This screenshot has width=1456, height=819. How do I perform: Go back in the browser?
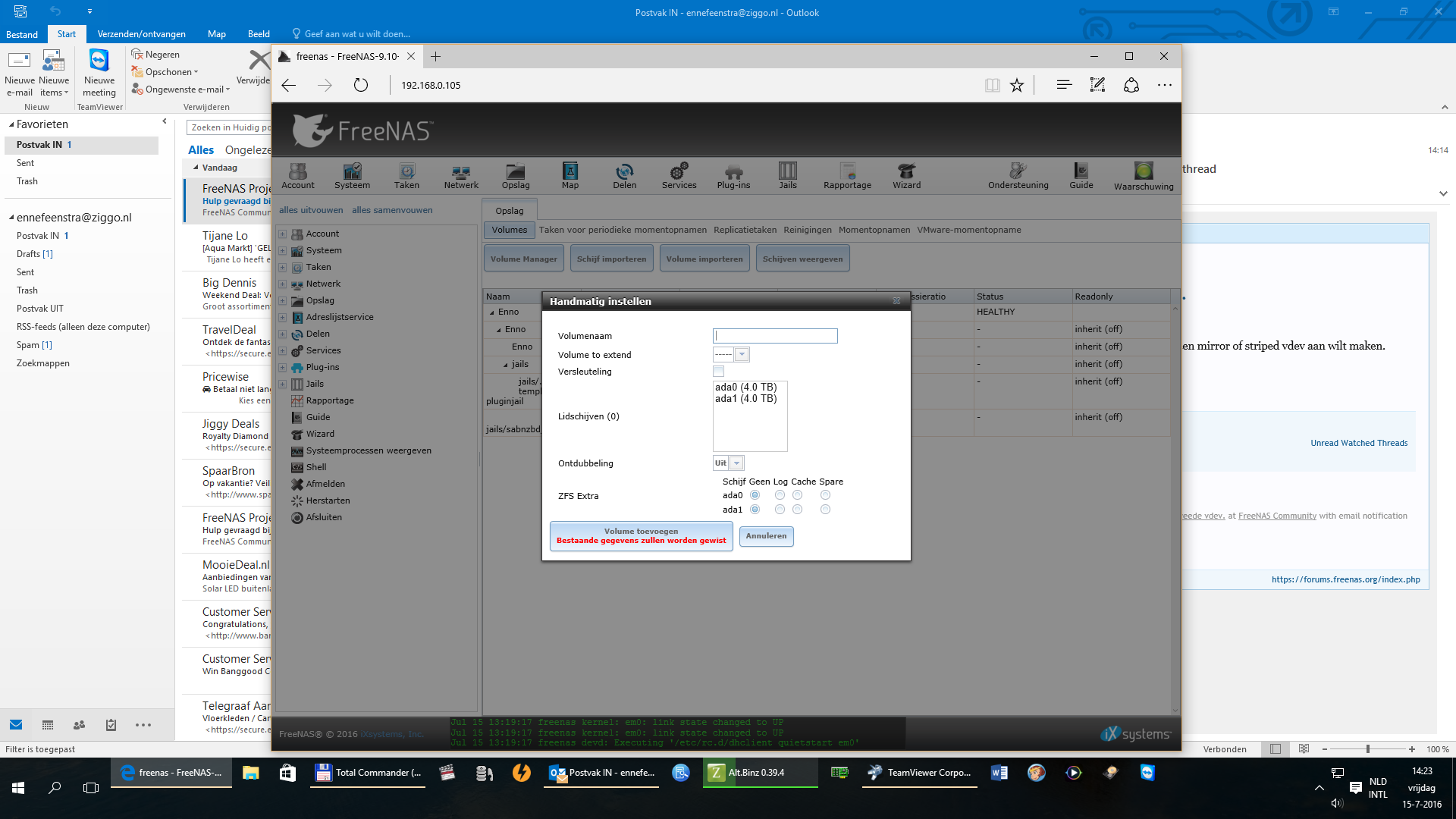(x=289, y=85)
